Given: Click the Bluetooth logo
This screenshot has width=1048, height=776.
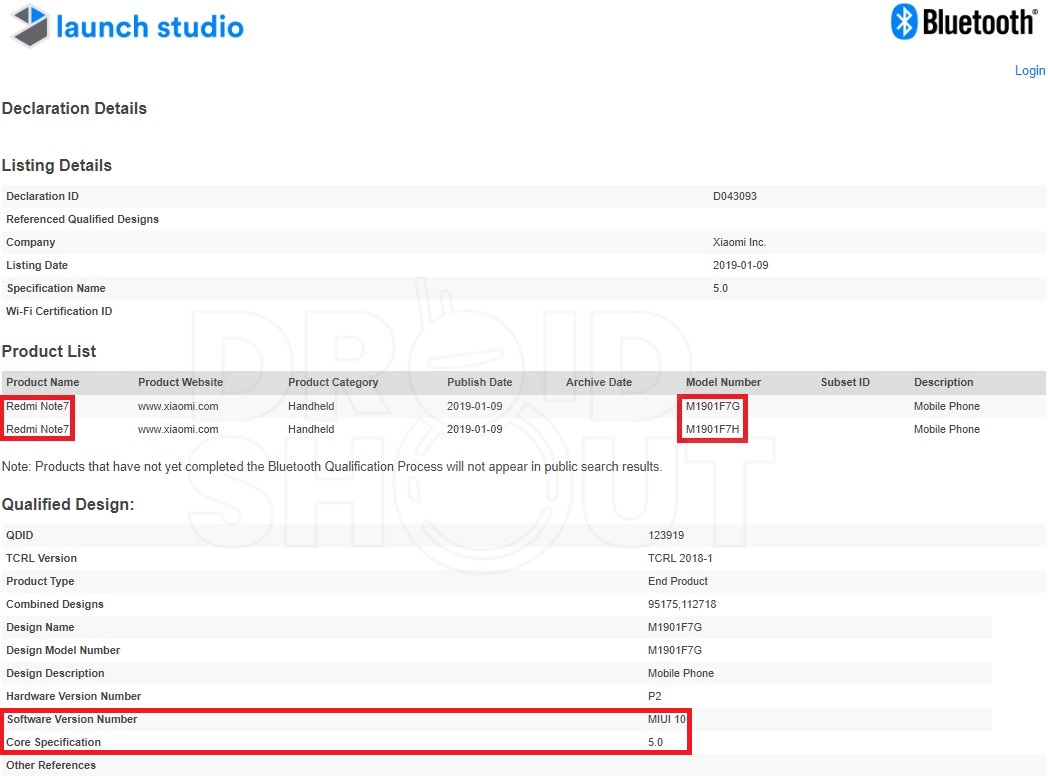Looking at the screenshot, I should [964, 22].
